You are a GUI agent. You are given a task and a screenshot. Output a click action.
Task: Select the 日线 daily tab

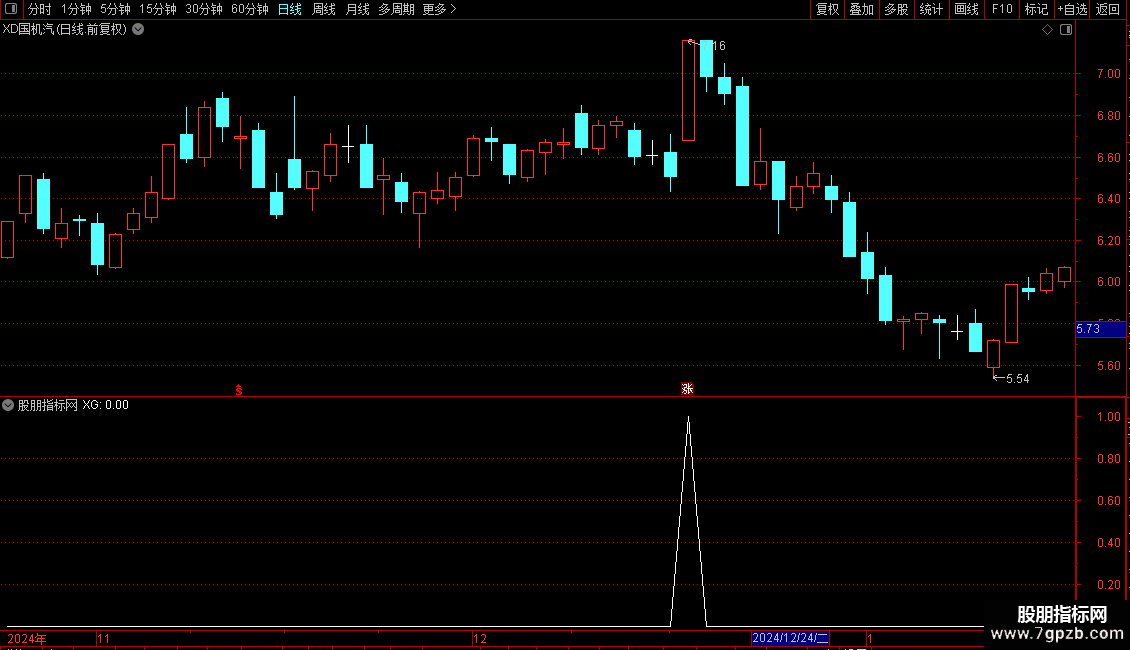(290, 9)
